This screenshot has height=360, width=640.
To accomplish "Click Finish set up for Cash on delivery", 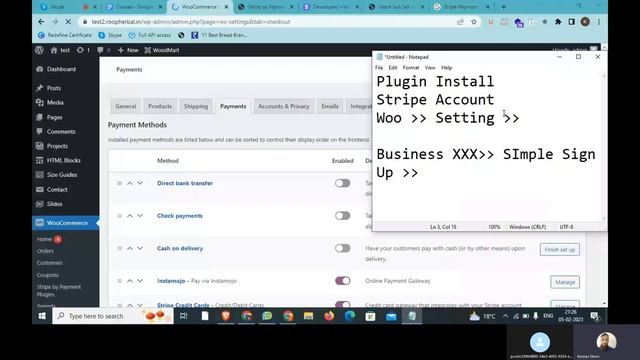I will point(560,249).
